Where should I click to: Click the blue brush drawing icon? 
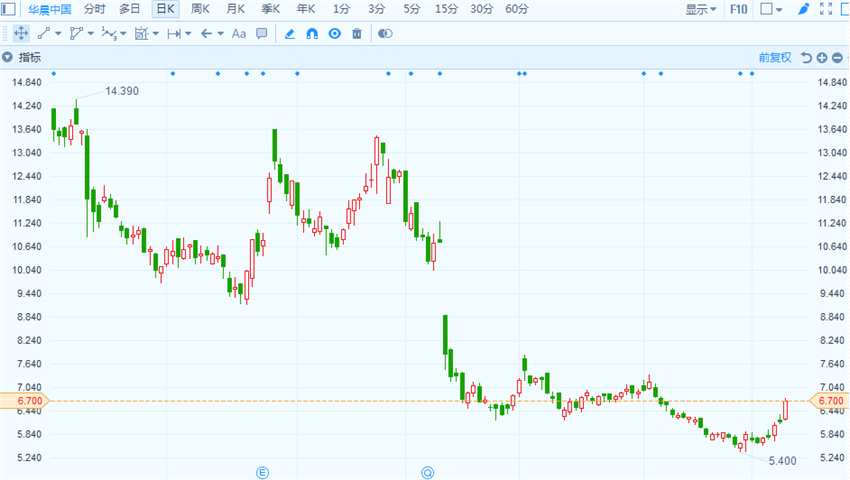click(x=804, y=9)
